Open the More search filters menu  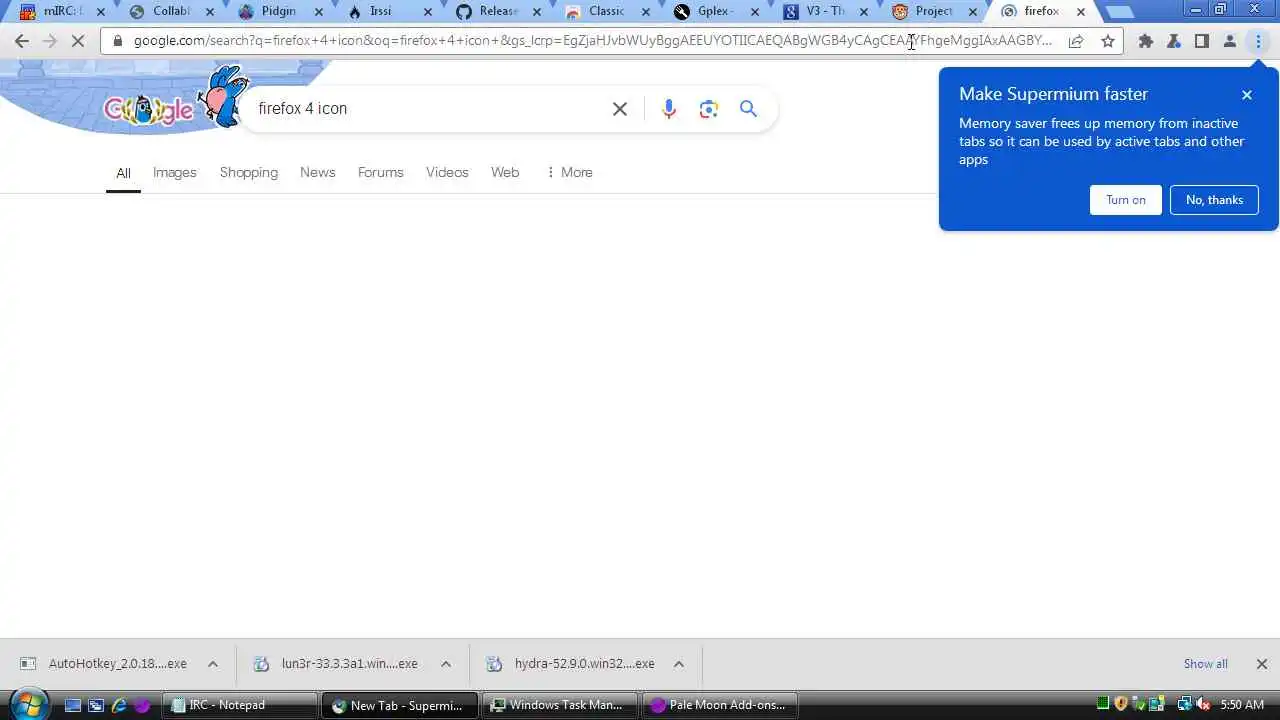pyautogui.click(x=569, y=172)
